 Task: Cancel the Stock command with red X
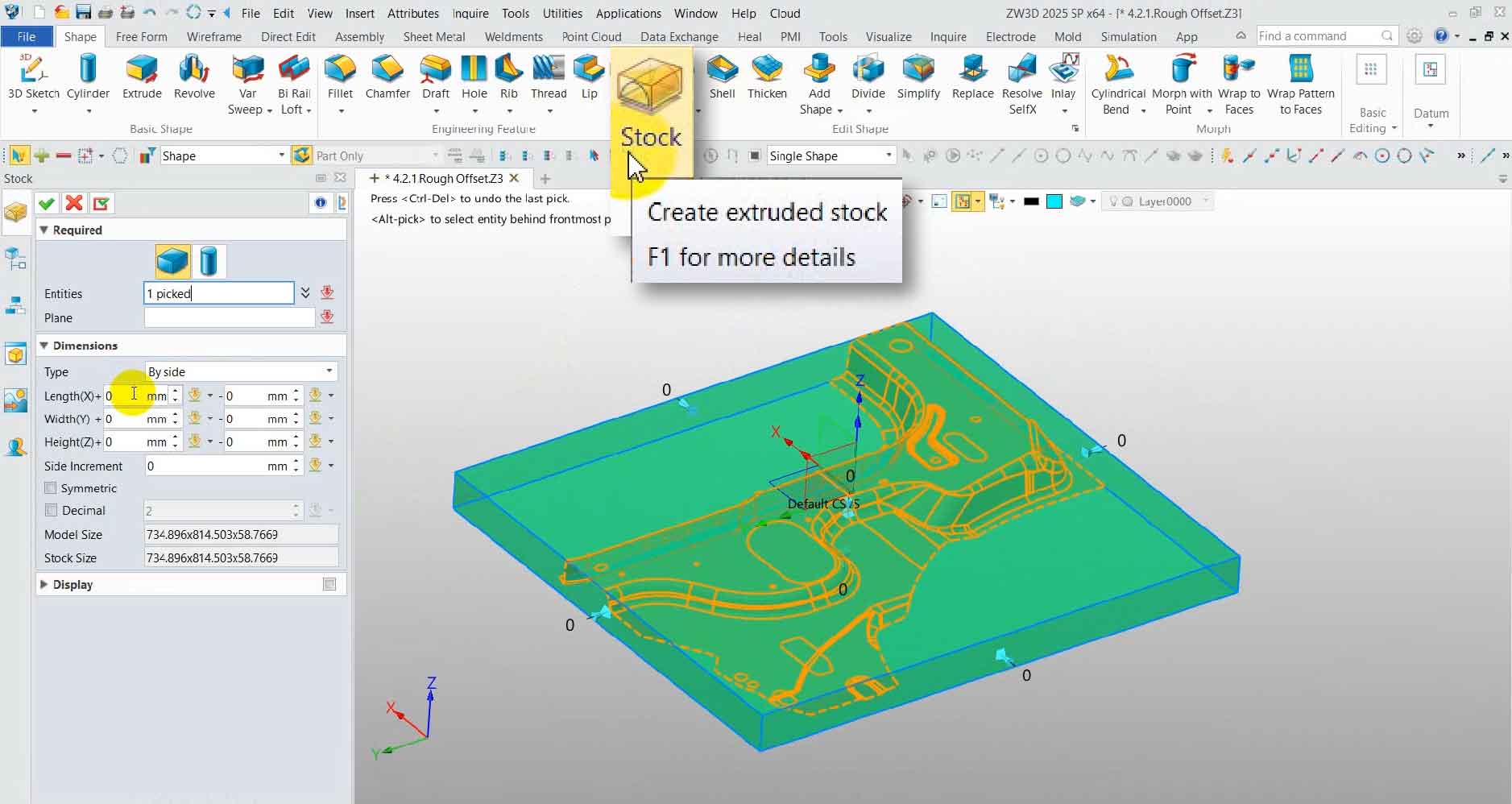[74, 203]
